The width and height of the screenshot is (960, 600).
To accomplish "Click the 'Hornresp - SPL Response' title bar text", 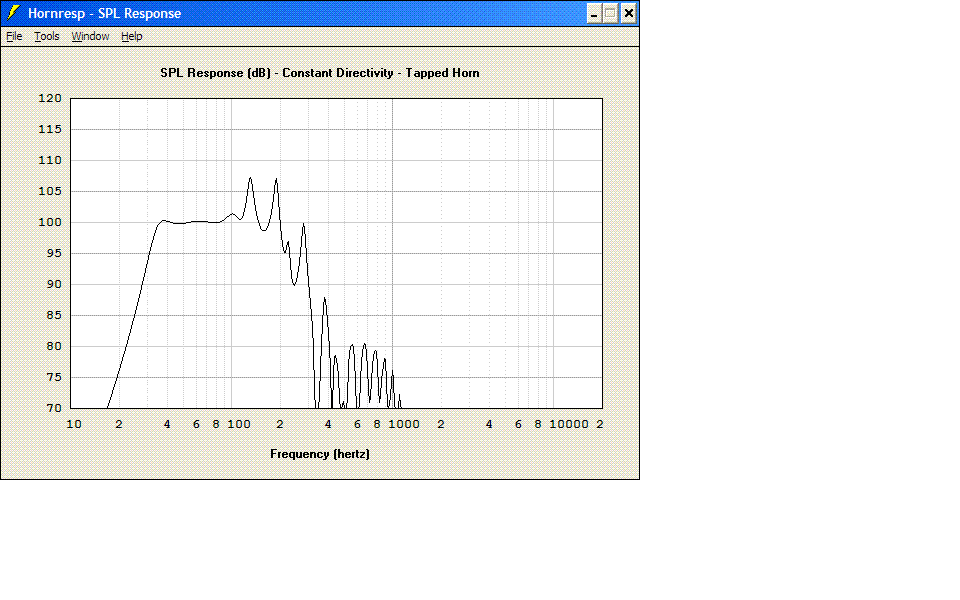I will pos(105,13).
